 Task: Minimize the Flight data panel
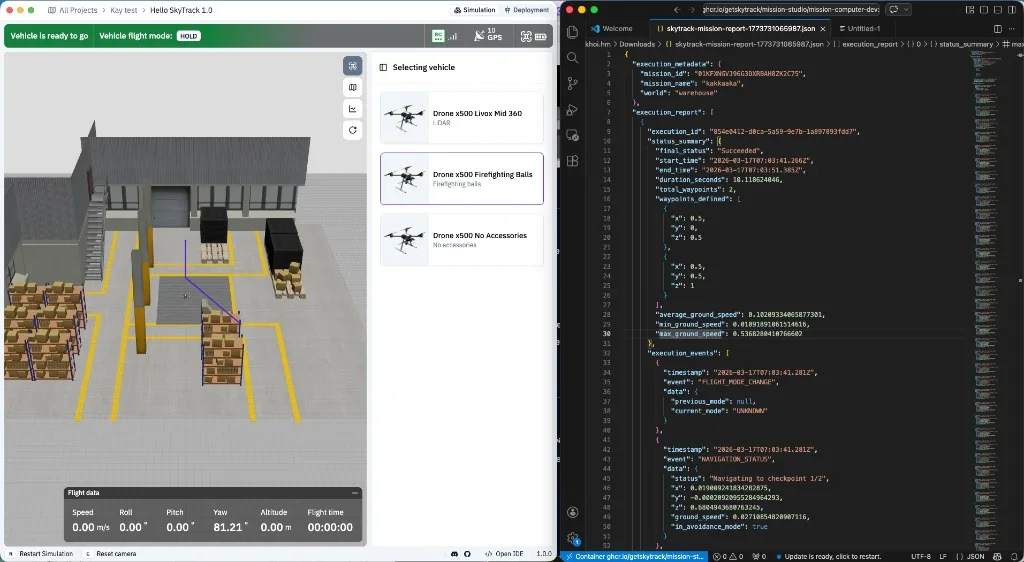[355, 493]
